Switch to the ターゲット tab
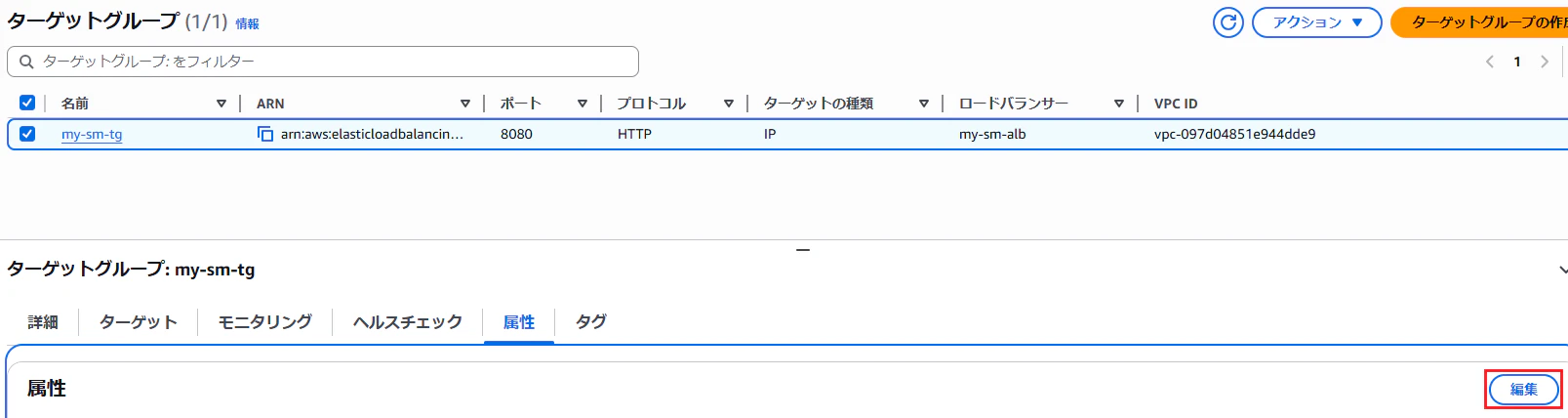 (139, 321)
